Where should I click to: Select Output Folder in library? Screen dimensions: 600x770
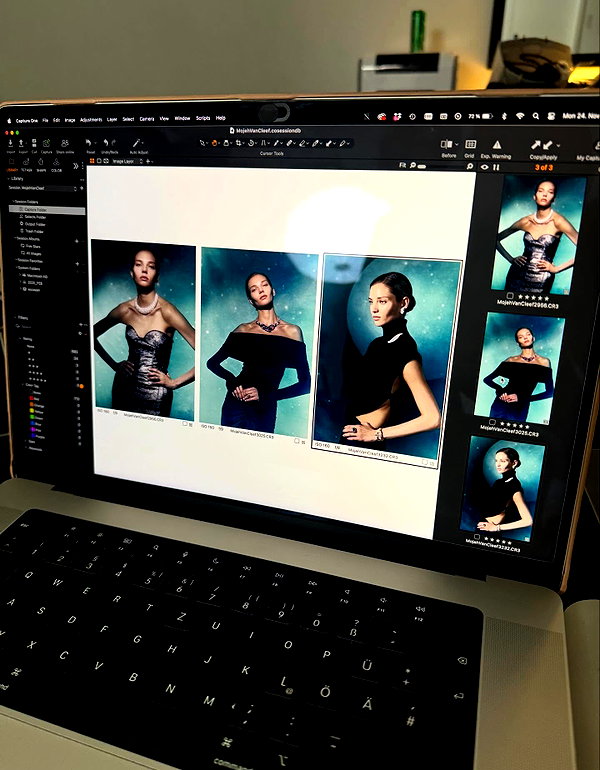tap(33, 224)
